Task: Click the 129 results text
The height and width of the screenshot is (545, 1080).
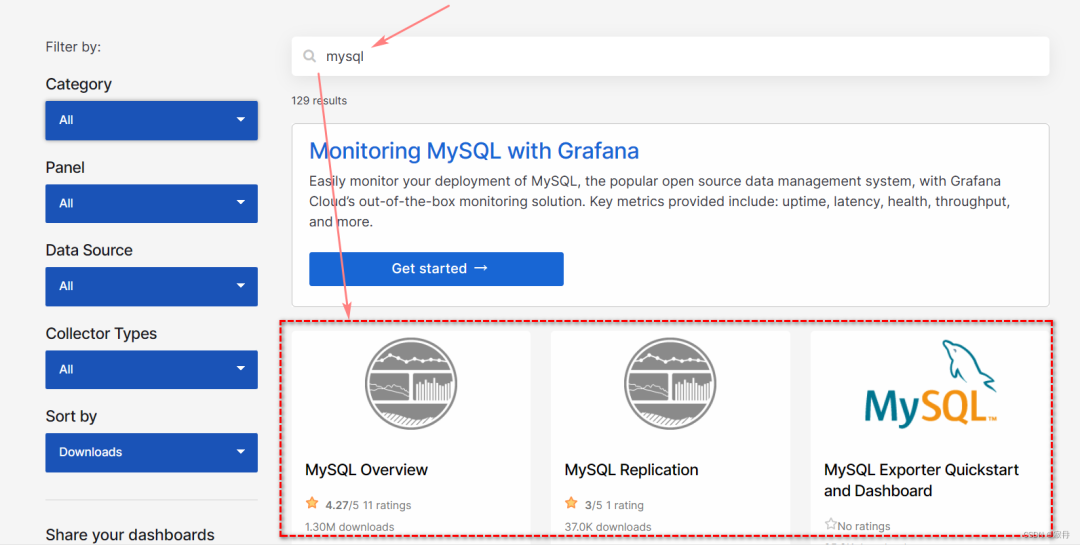Action: pos(319,101)
